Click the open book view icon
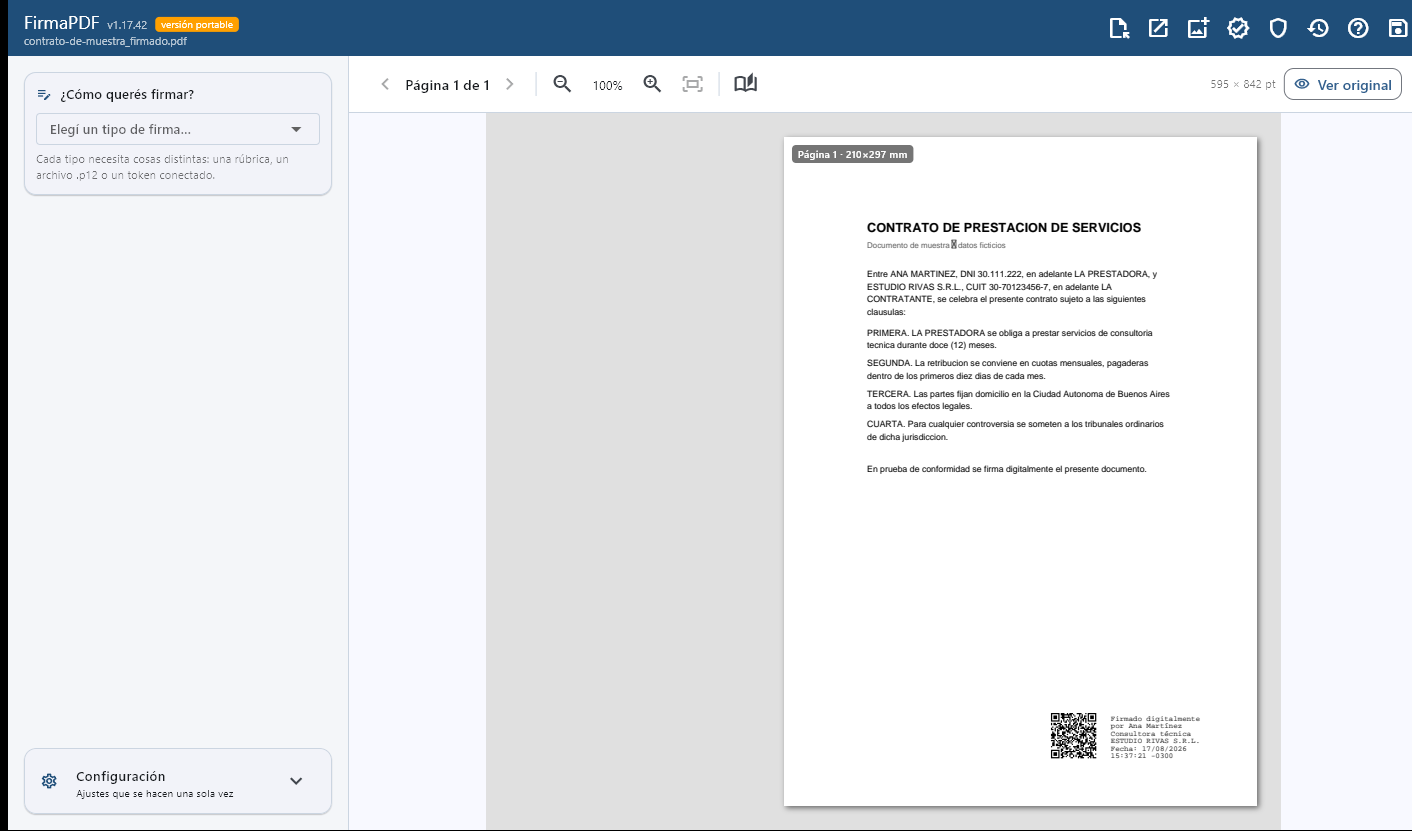The height and width of the screenshot is (831, 1412). [x=746, y=85]
